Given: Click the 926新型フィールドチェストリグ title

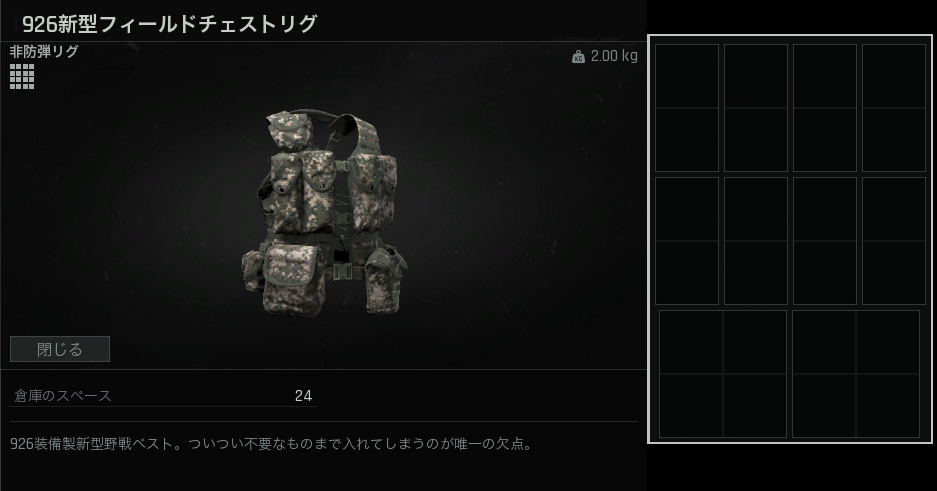Looking at the screenshot, I should pyautogui.click(x=169, y=24).
